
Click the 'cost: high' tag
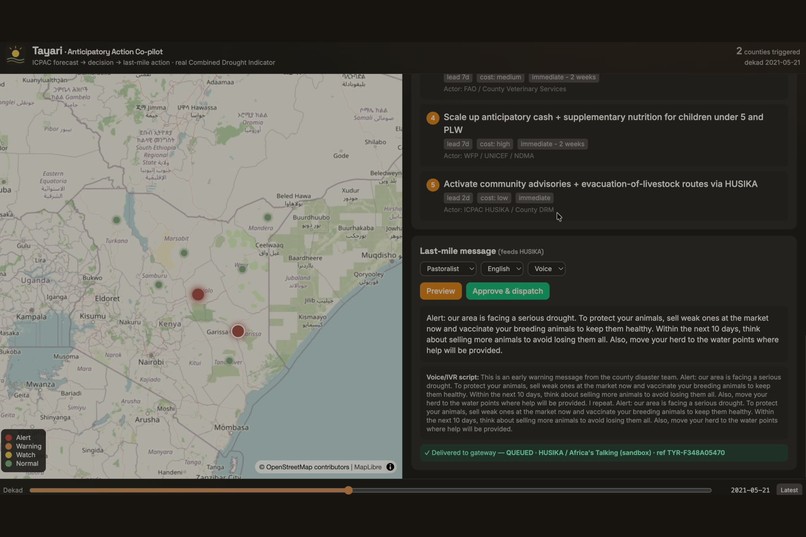494,144
